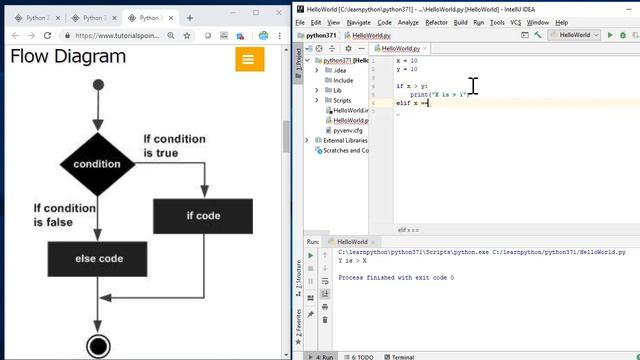Open a new Chrome tab with plus

pyautogui.click(x=190, y=18)
